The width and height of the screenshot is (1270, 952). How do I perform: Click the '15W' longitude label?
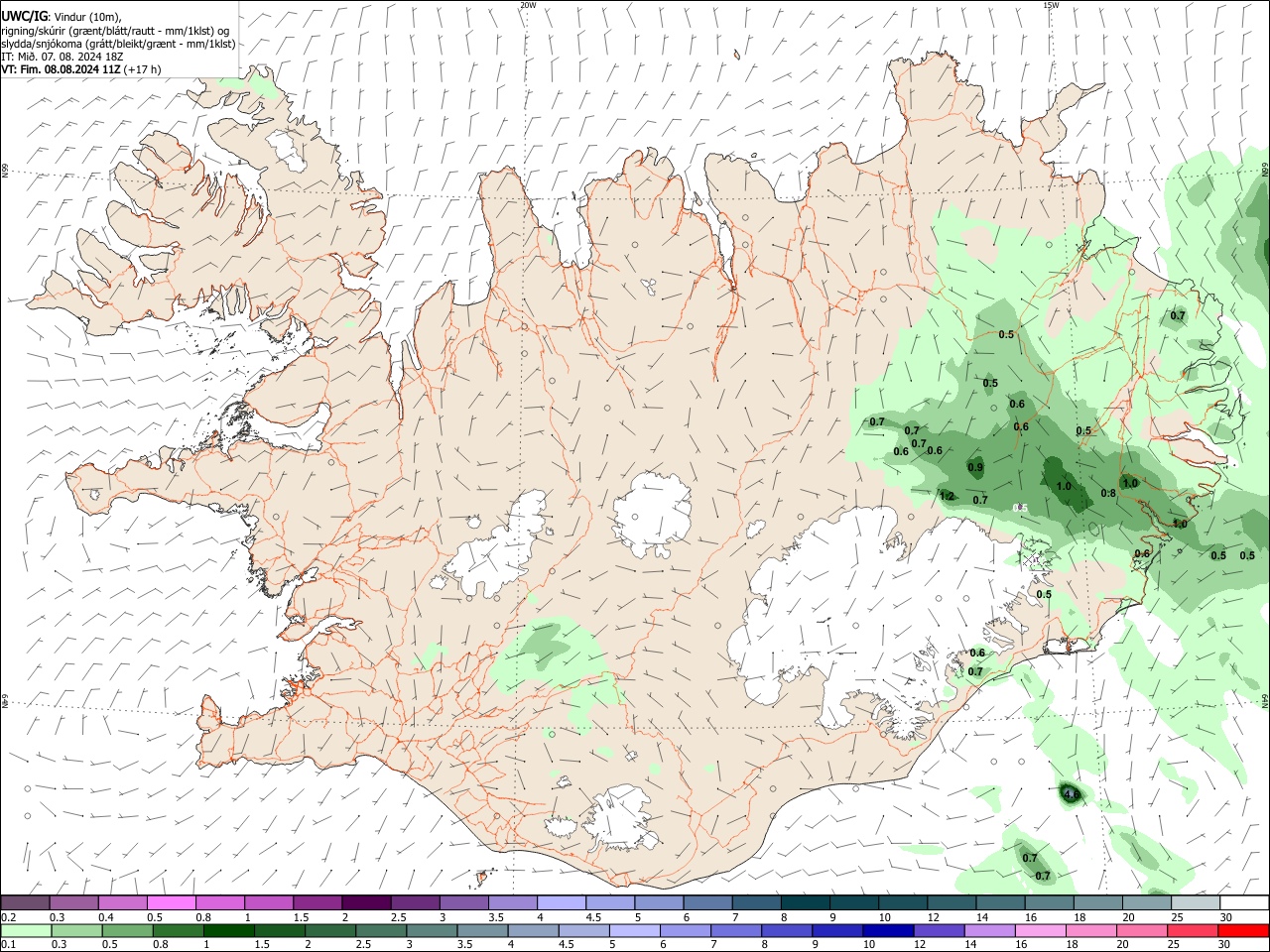coord(1051,5)
